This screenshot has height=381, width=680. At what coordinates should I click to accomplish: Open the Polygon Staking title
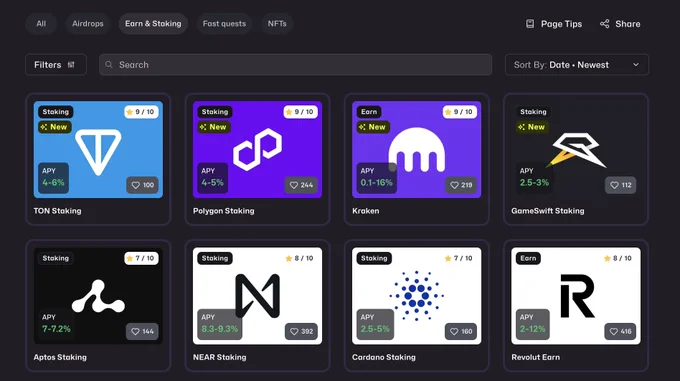point(224,211)
